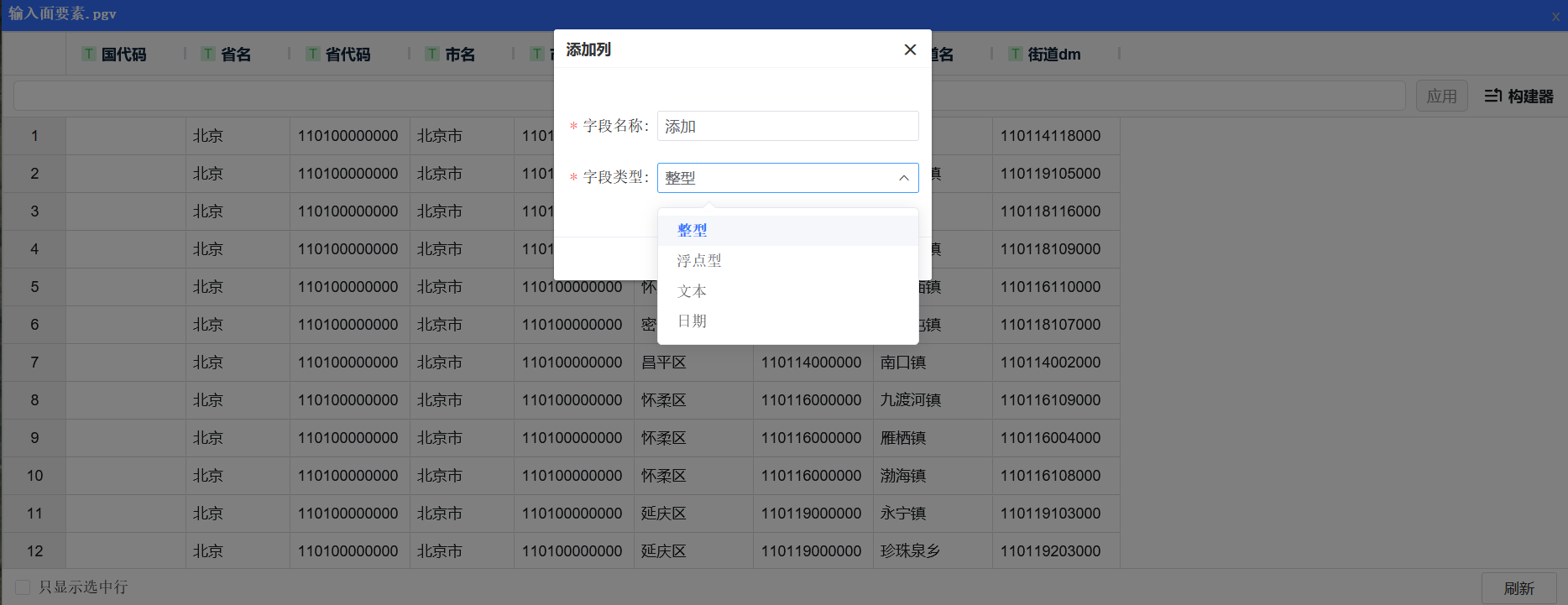The width and height of the screenshot is (1568, 605).
Task: Focus the 字段名称 input field
Action: pyautogui.click(x=787, y=127)
